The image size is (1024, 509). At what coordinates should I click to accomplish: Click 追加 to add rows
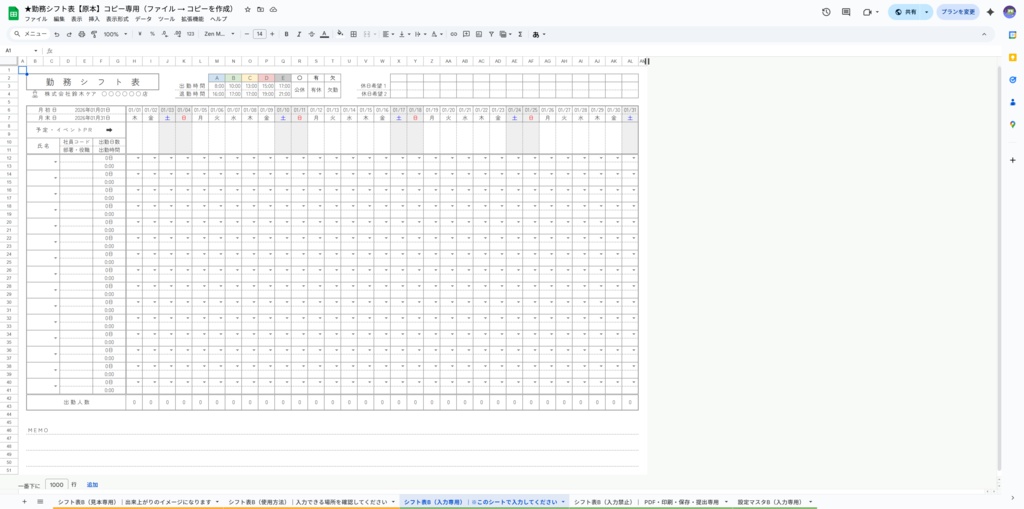tap(92, 485)
